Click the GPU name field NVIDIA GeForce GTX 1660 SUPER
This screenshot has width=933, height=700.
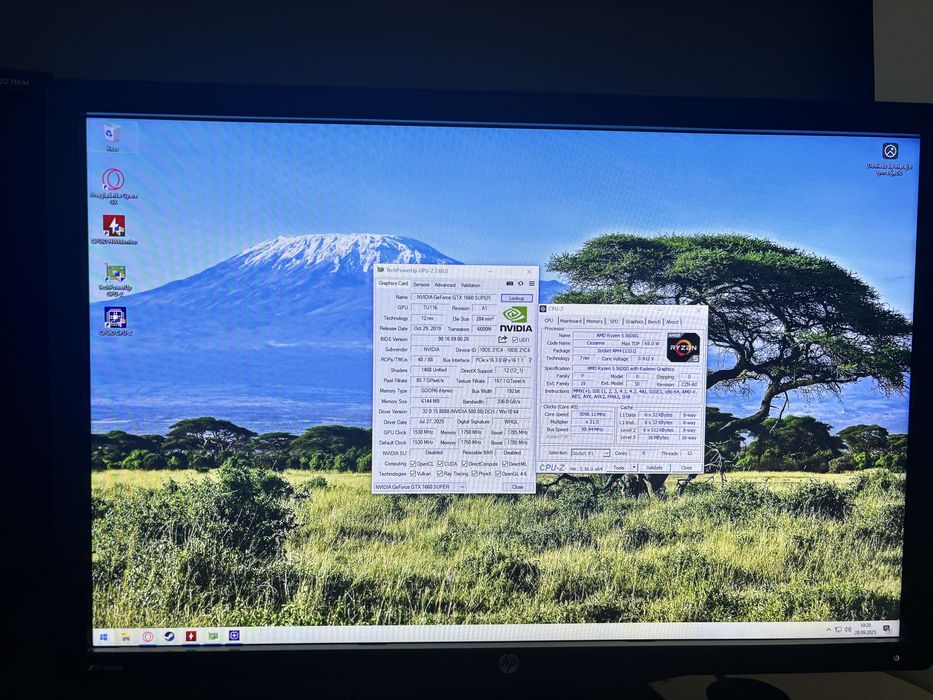coord(454,297)
